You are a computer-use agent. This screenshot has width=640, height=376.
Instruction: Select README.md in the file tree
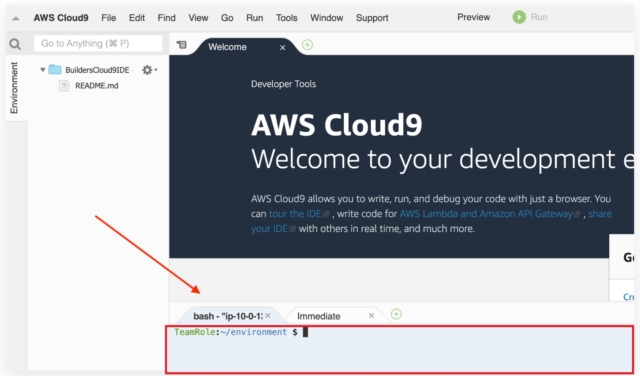pos(97,86)
